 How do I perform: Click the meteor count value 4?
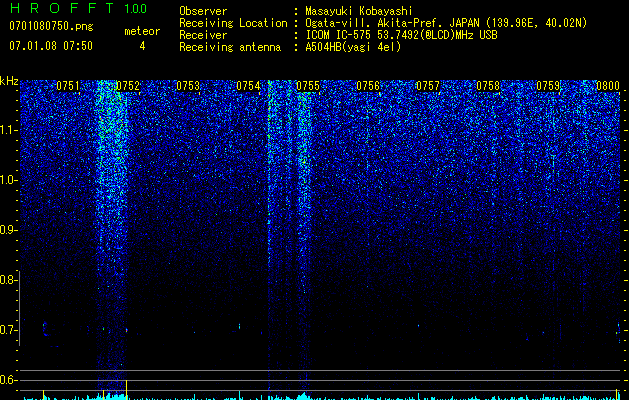(x=142, y=46)
